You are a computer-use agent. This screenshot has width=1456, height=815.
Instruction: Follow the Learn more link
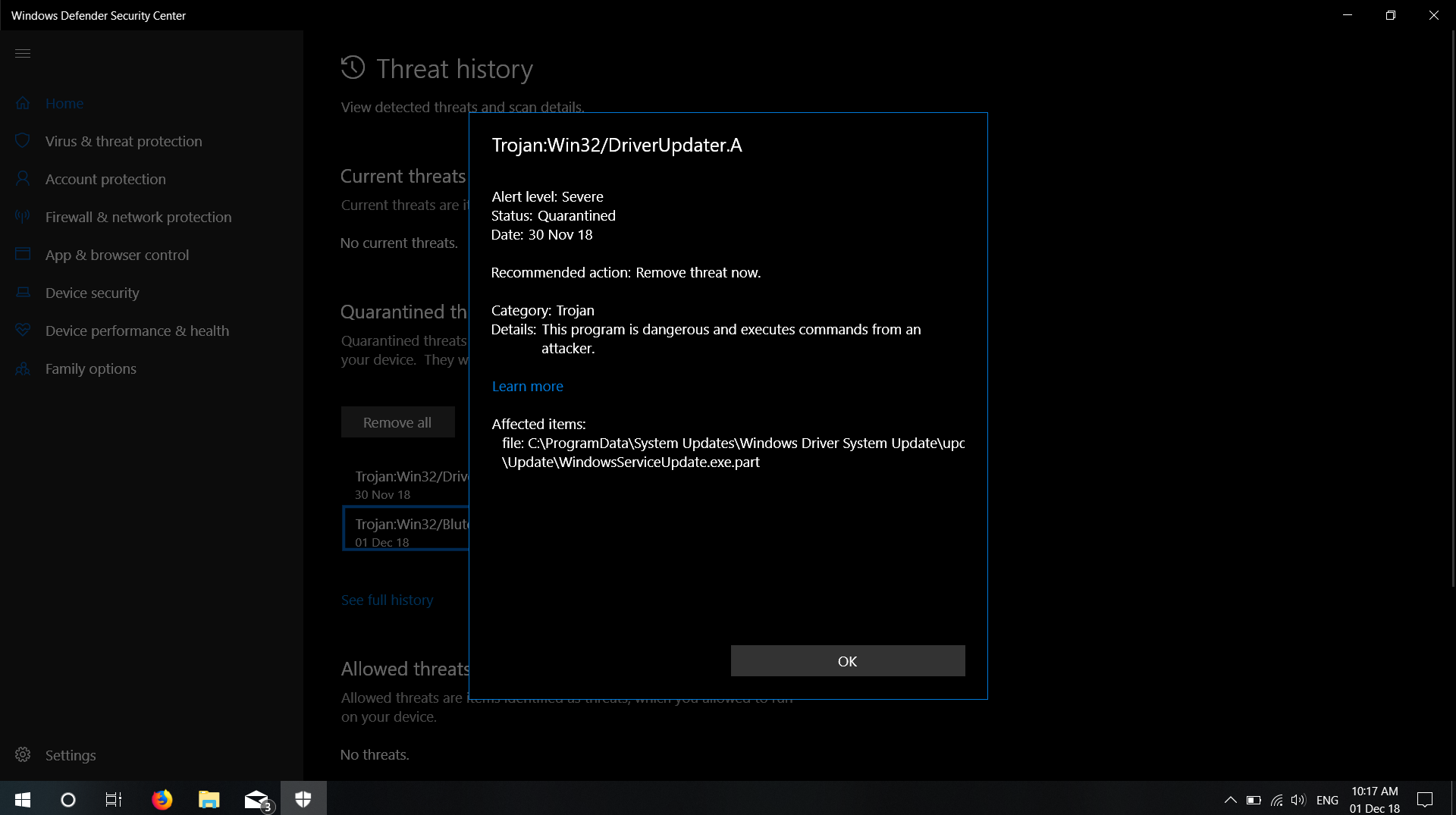click(527, 386)
